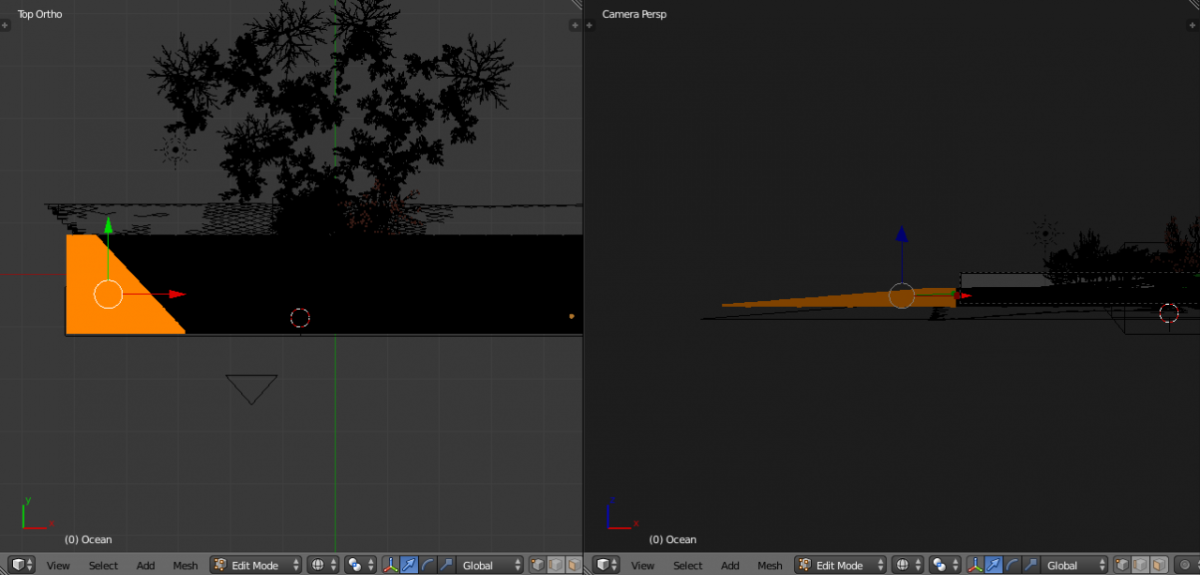
Task: Select the lamp object in Top Ortho viewport
Action: (x=176, y=150)
